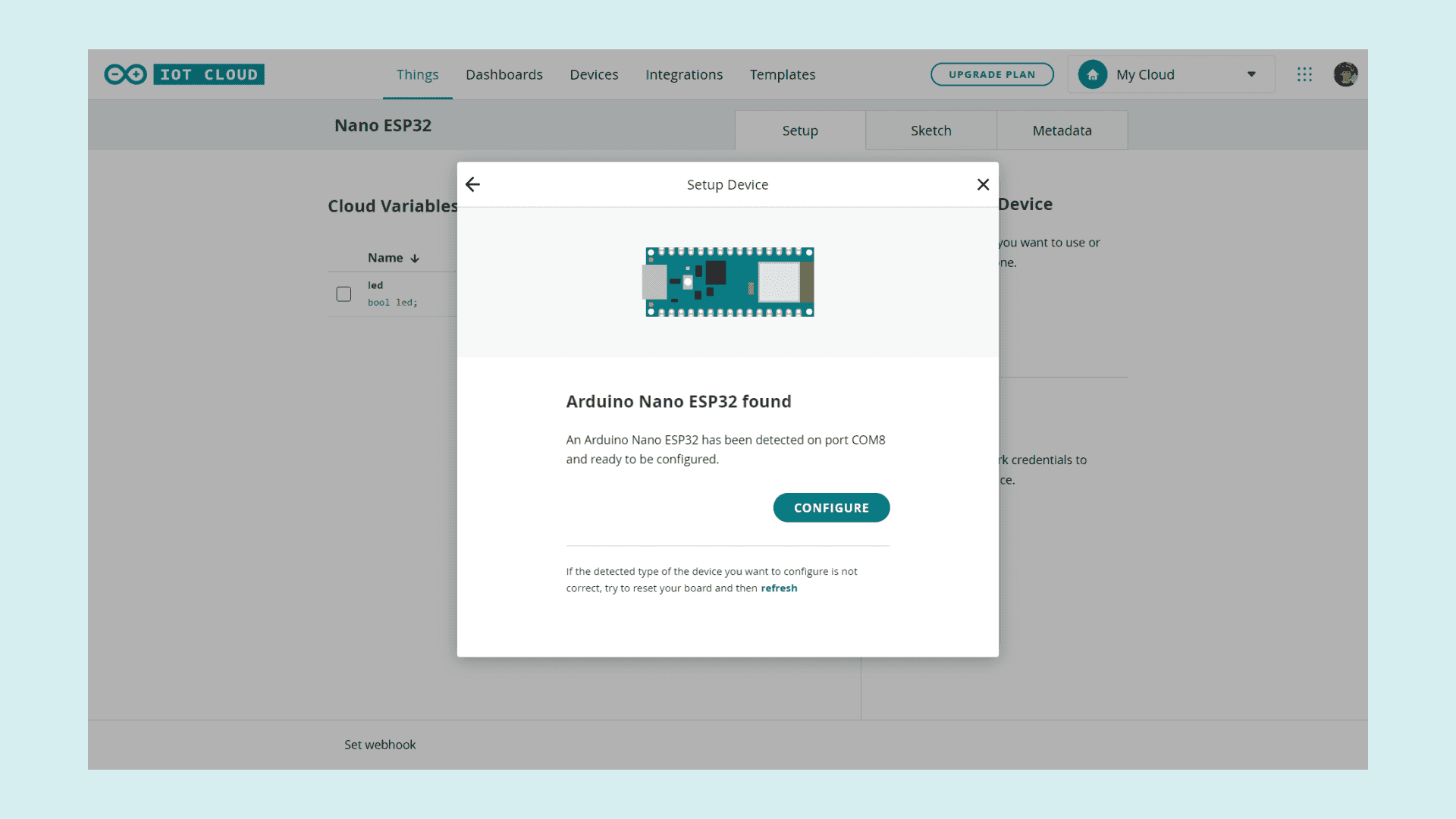1456x819 pixels.
Task: Click the back arrow in Setup Device dialog
Action: (472, 184)
